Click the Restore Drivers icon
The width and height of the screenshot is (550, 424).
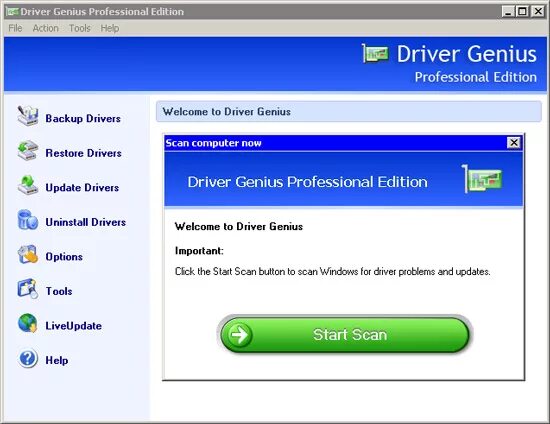(28, 151)
